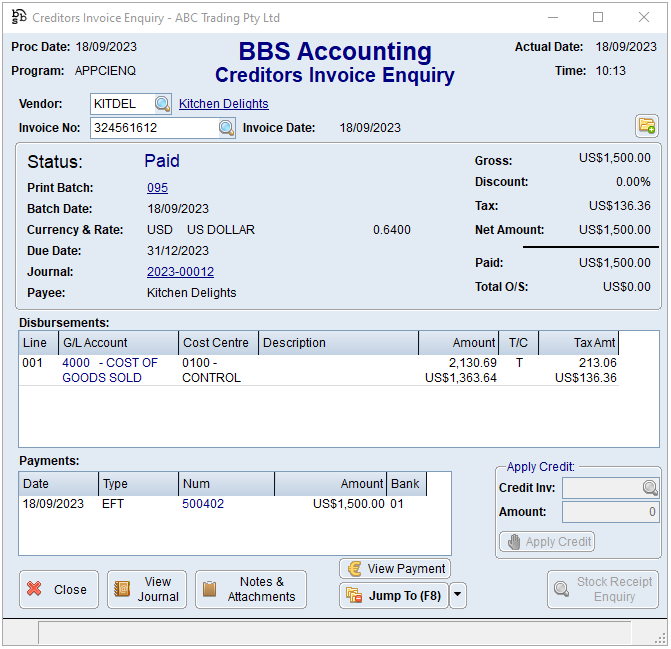This screenshot has height=649, width=671.
Task: Open journal 2023-00012 link
Action: point(180,272)
